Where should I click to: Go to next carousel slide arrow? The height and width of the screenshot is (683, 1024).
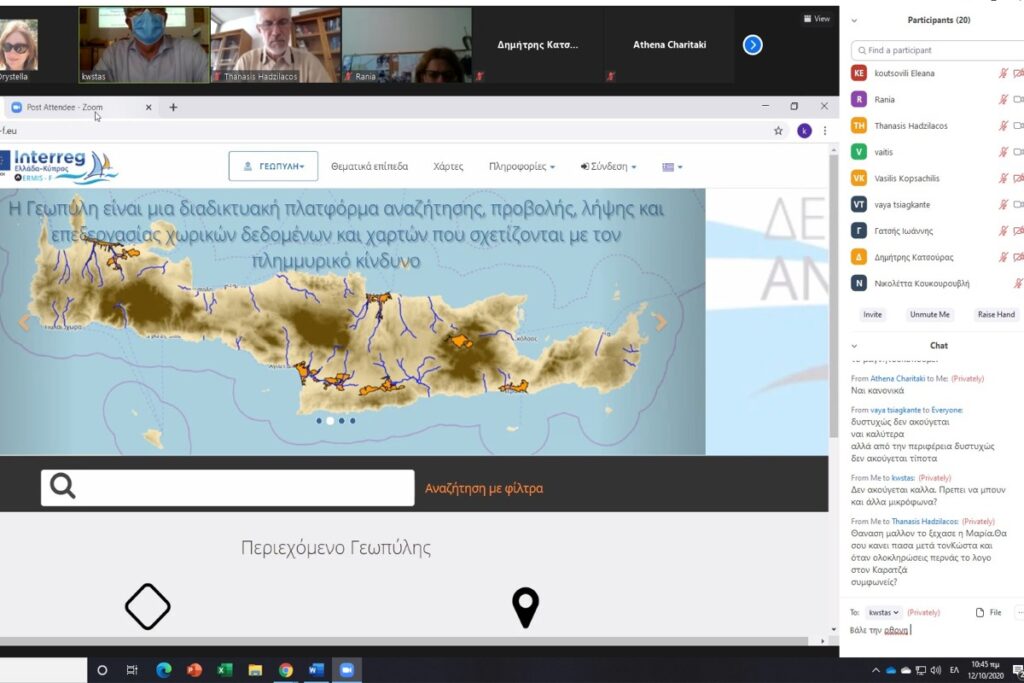660,322
